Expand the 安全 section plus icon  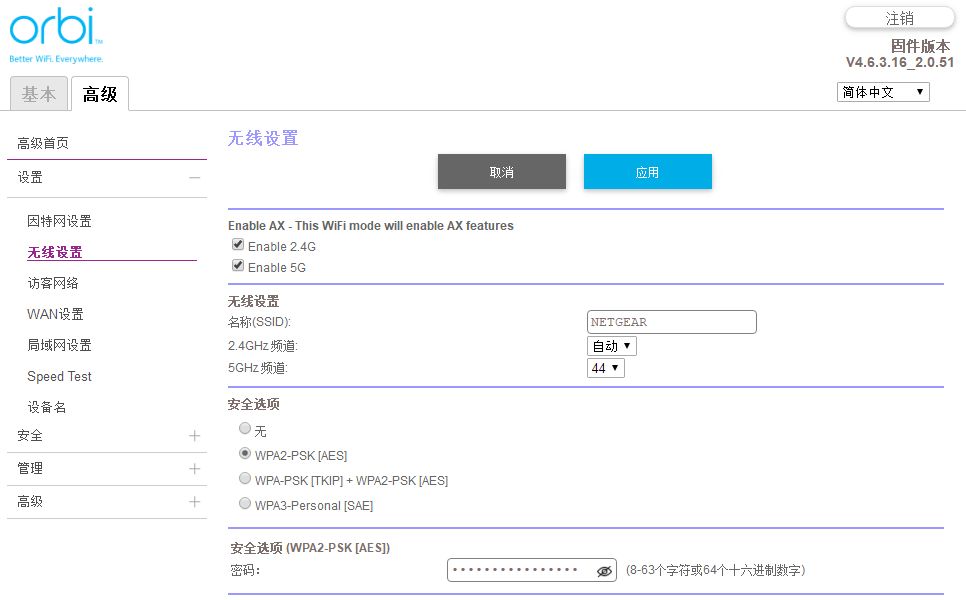pos(194,436)
